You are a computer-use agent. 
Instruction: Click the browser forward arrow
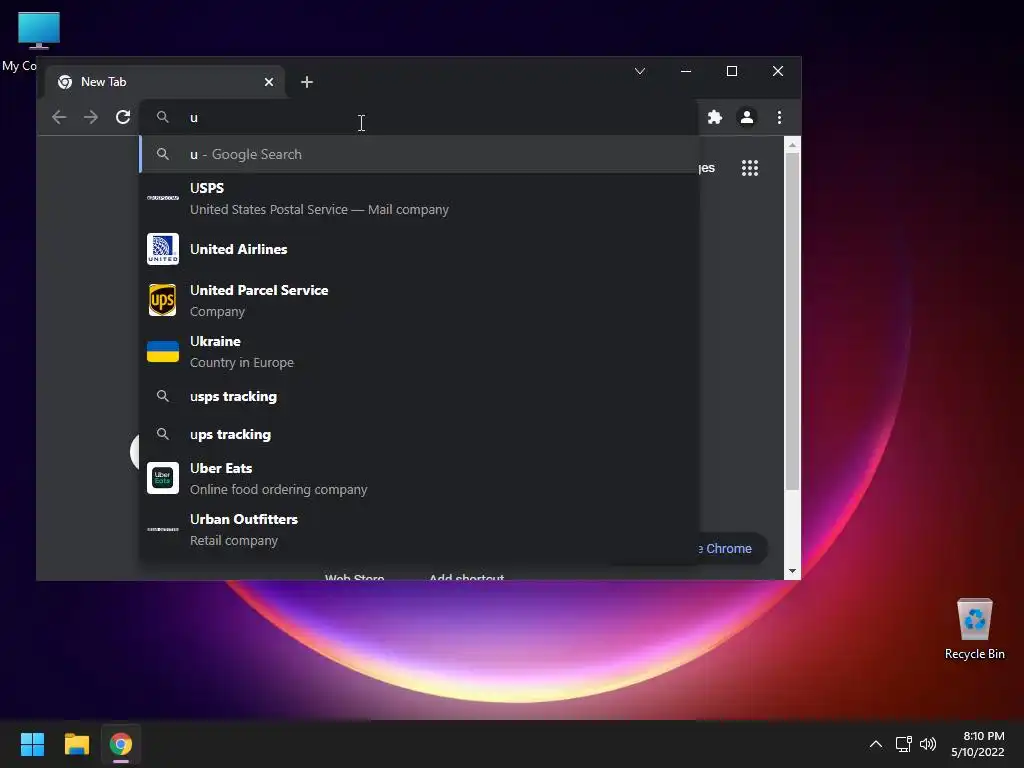[x=91, y=117]
